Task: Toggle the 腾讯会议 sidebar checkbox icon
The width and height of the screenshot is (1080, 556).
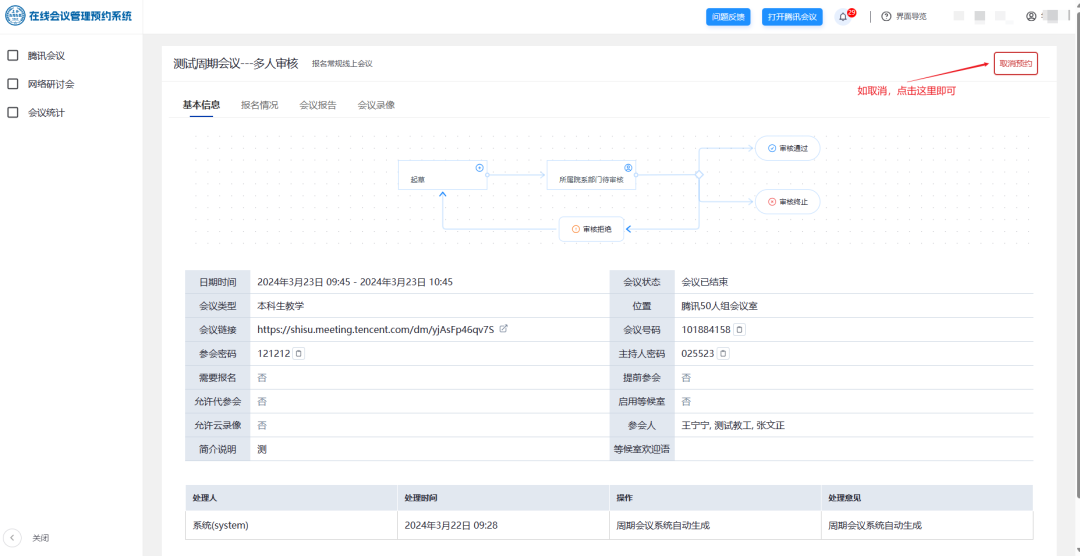Action: pos(12,56)
